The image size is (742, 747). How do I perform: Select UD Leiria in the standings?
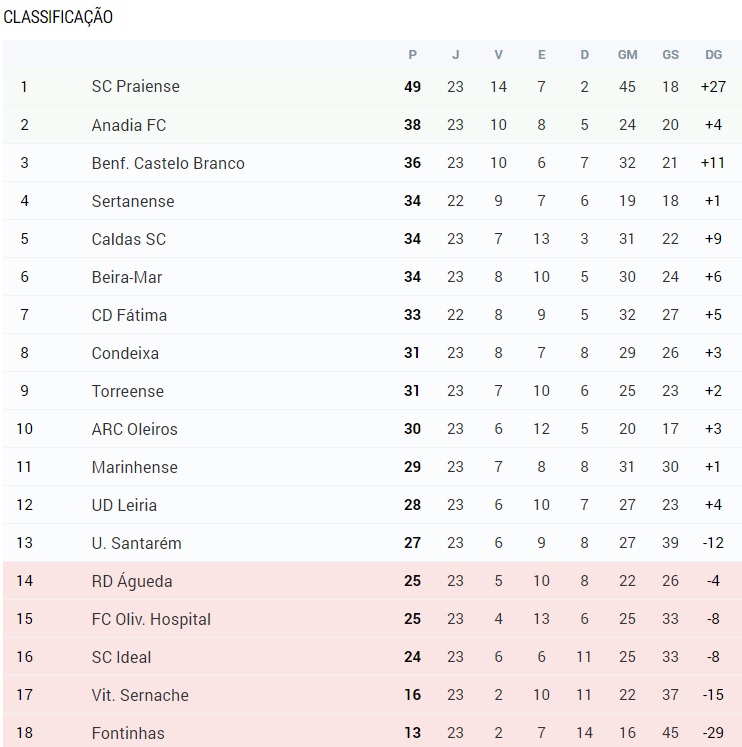coord(124,505)
